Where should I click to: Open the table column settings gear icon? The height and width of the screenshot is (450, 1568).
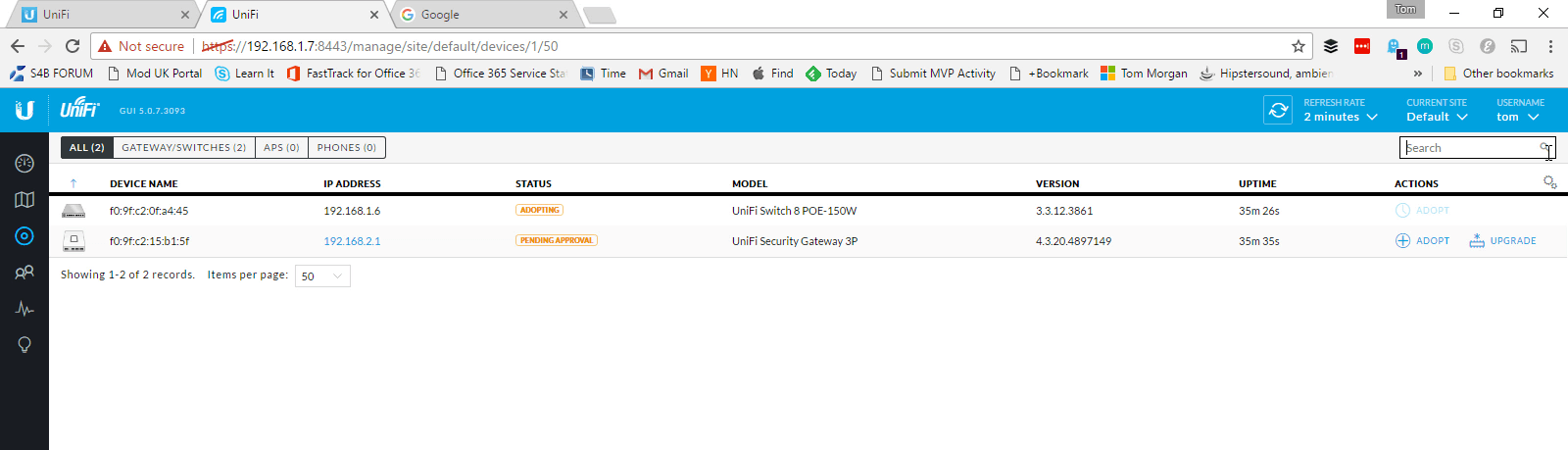point(1549,182)
